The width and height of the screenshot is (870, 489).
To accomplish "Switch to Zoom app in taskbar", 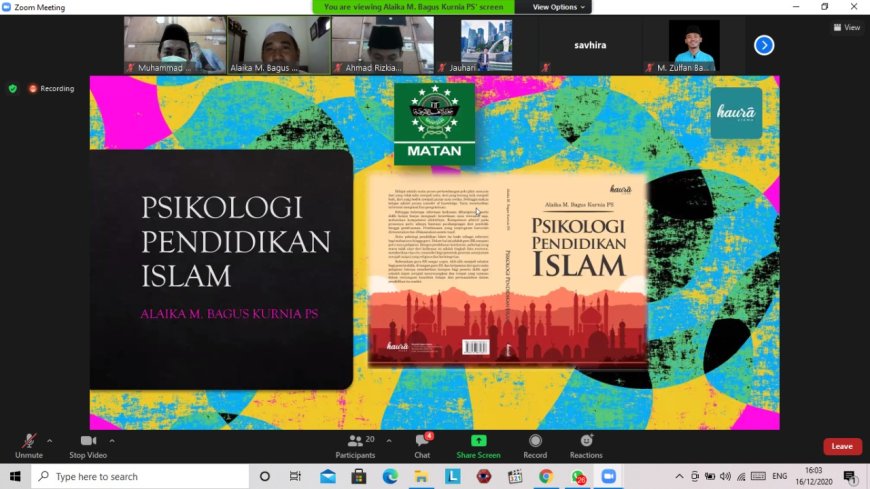I will (x=609, y=476).
